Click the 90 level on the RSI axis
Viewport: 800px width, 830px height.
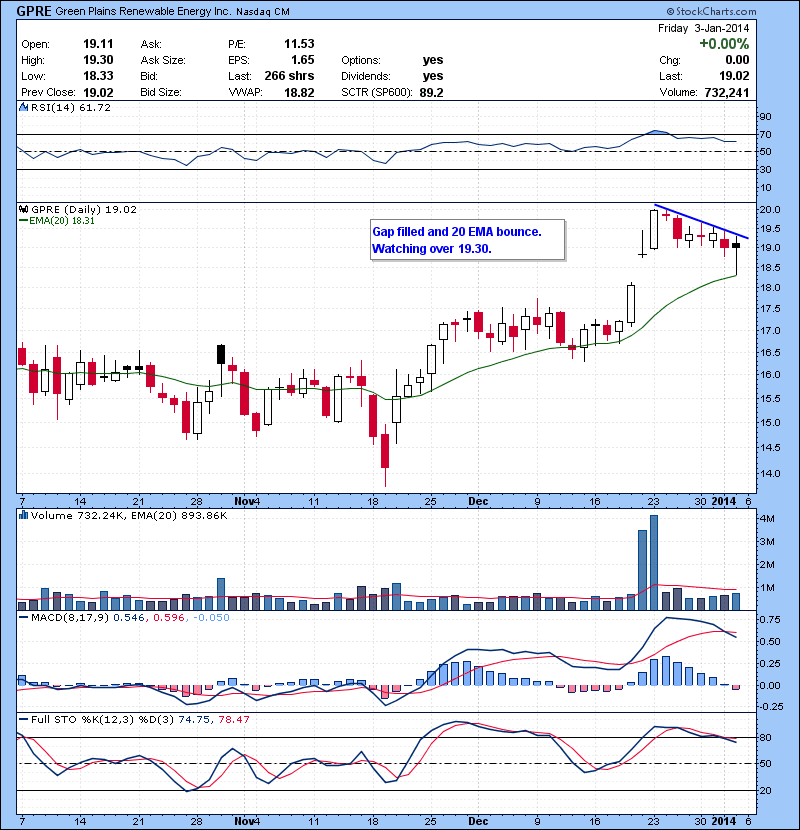coord(765,117)
